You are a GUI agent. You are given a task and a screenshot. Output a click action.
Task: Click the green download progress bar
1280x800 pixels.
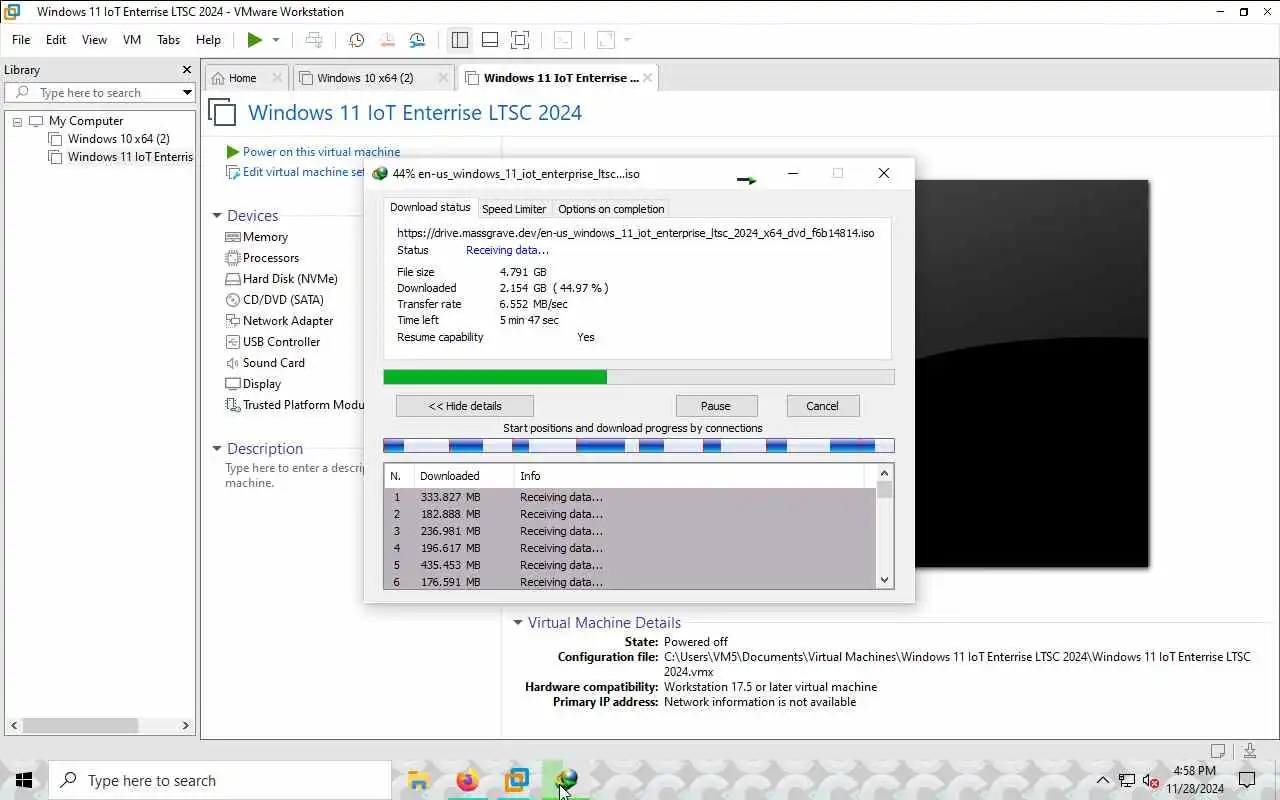(639, 377)
